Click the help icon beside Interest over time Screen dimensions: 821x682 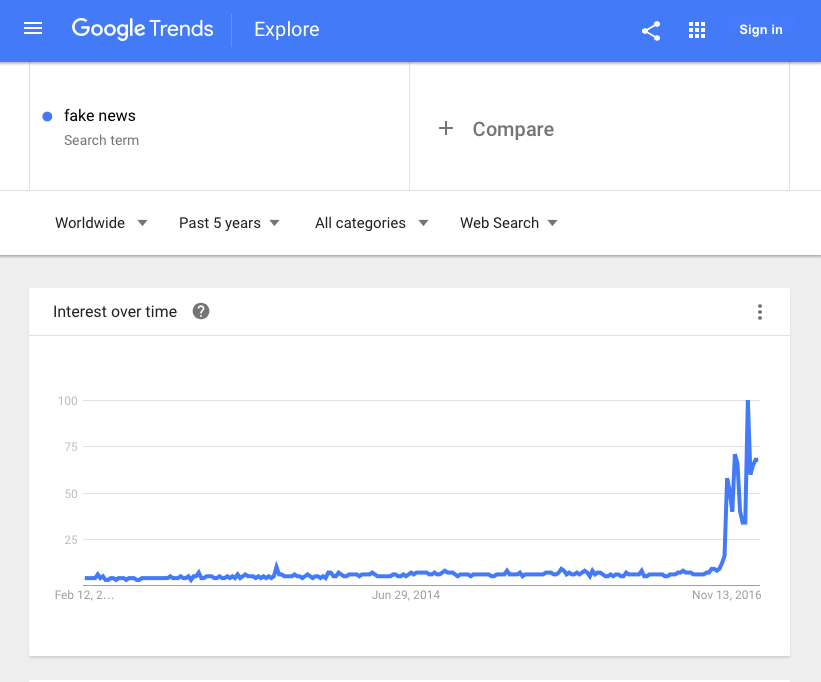[201, 311]
